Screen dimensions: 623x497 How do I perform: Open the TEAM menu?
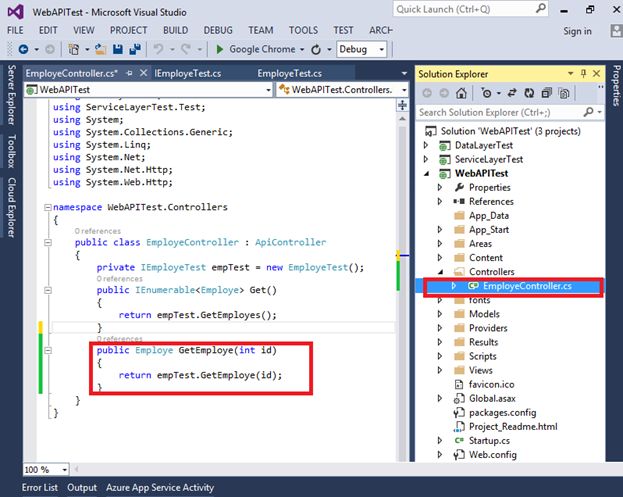(x=261, y=30)
